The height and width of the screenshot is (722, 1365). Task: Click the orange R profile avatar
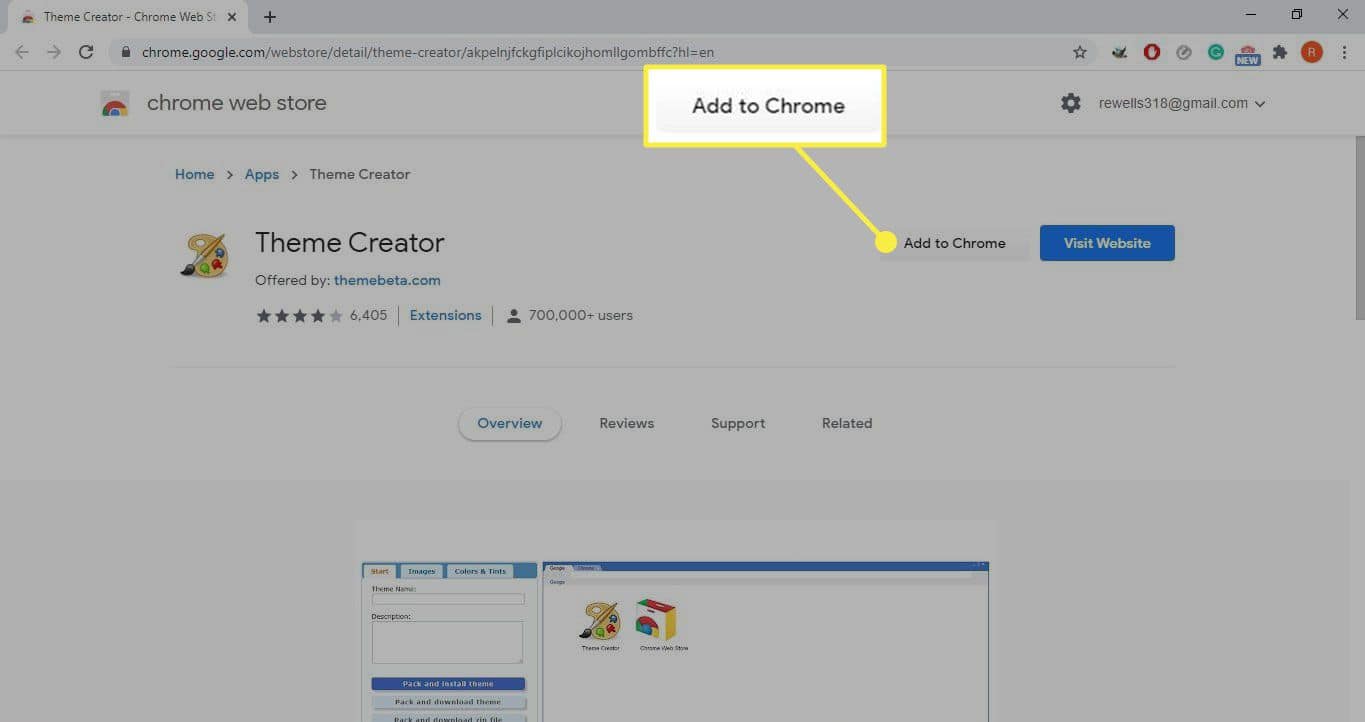tap(1312, 52)
